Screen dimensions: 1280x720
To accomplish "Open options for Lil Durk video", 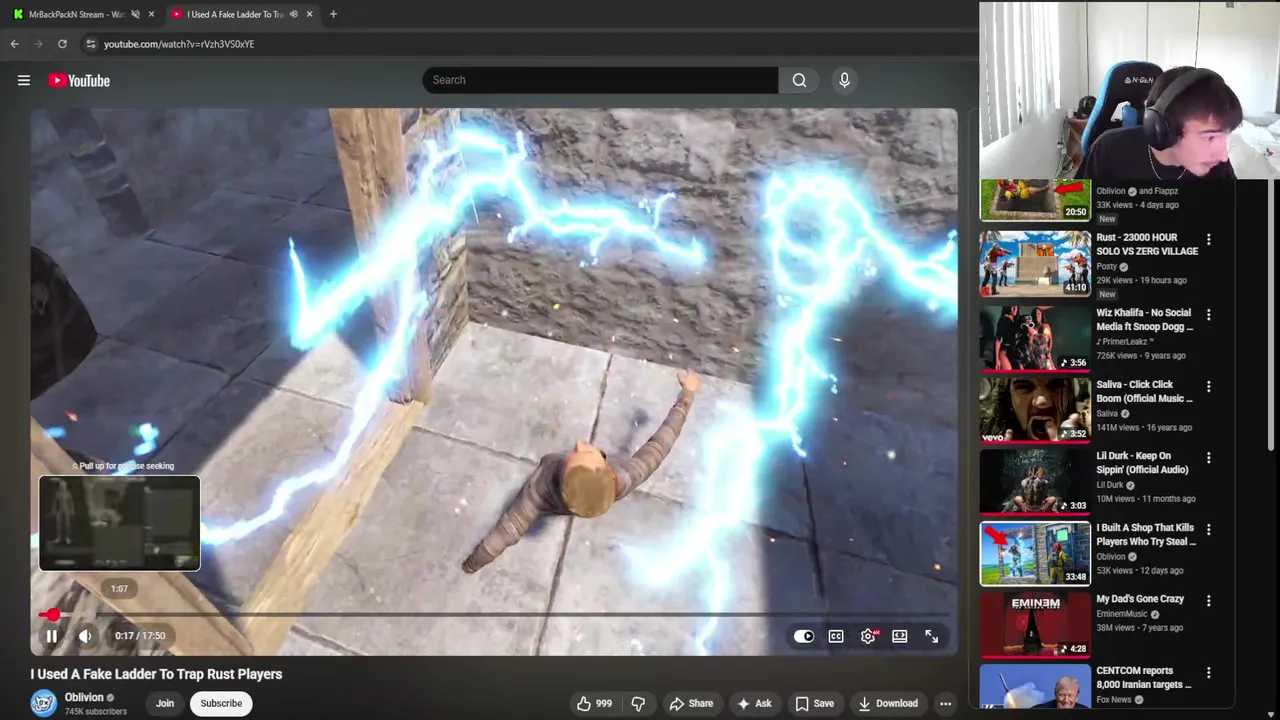I will coord(1208,457).
